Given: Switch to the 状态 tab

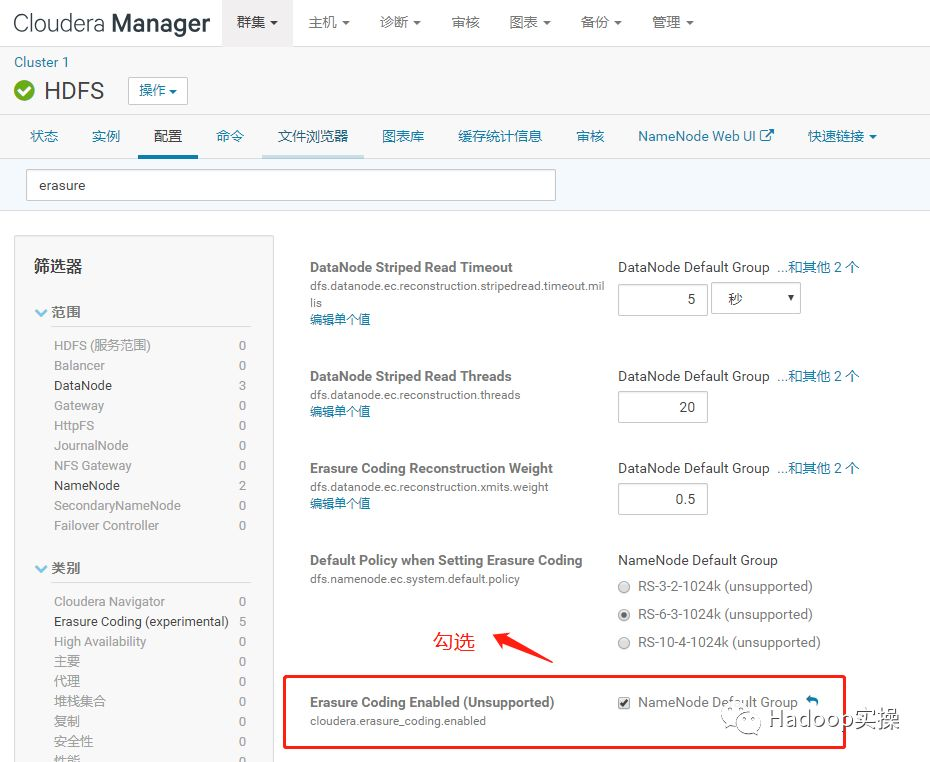Looking at the screenshot, I should 44,136.
